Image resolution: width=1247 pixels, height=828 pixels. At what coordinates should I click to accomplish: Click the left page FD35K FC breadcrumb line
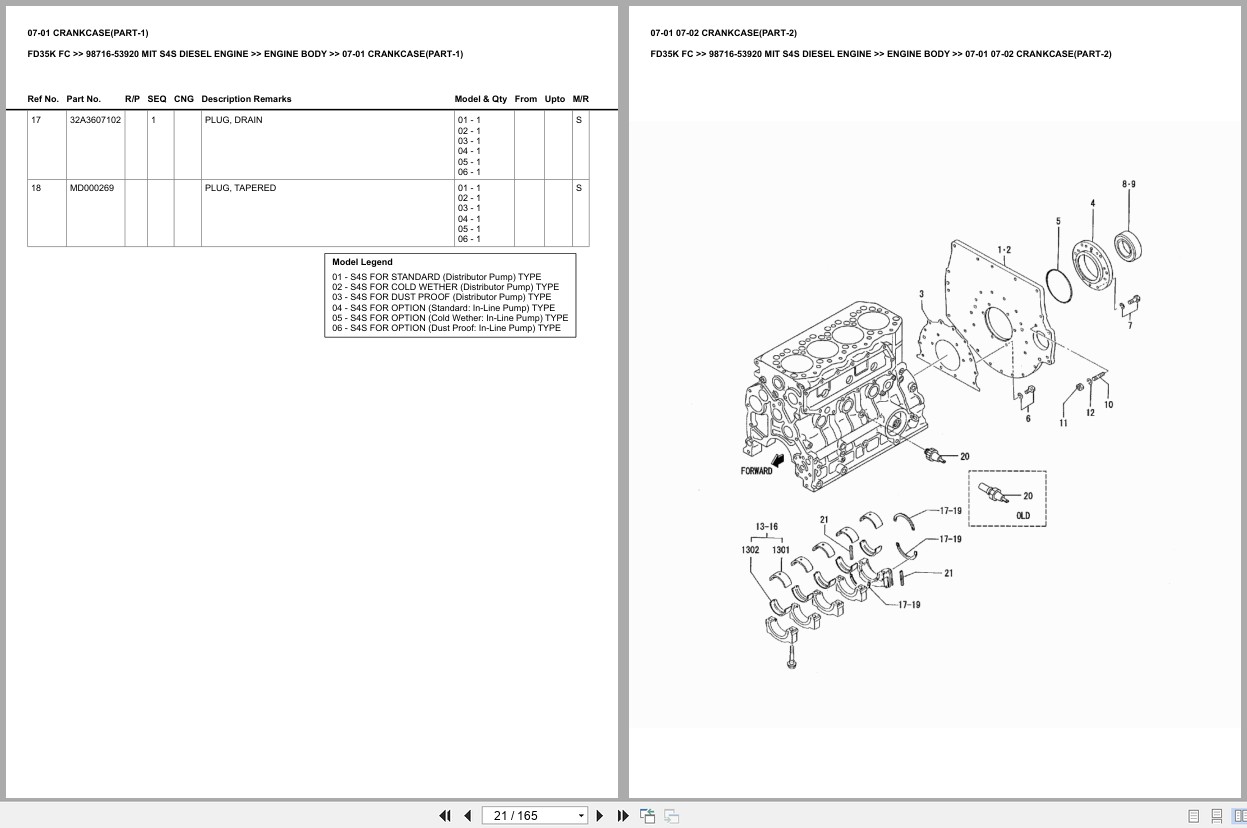(245, 54)
